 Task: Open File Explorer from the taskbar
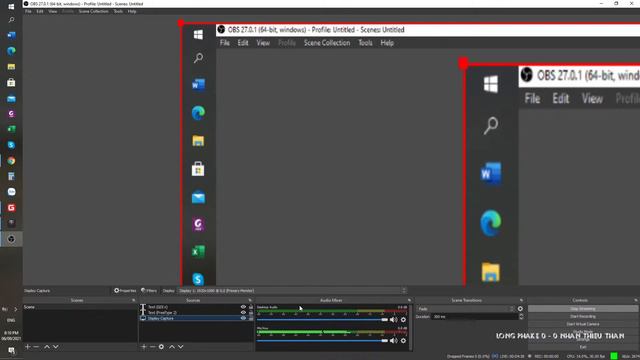pyautogui.click(x=11, y=67)
